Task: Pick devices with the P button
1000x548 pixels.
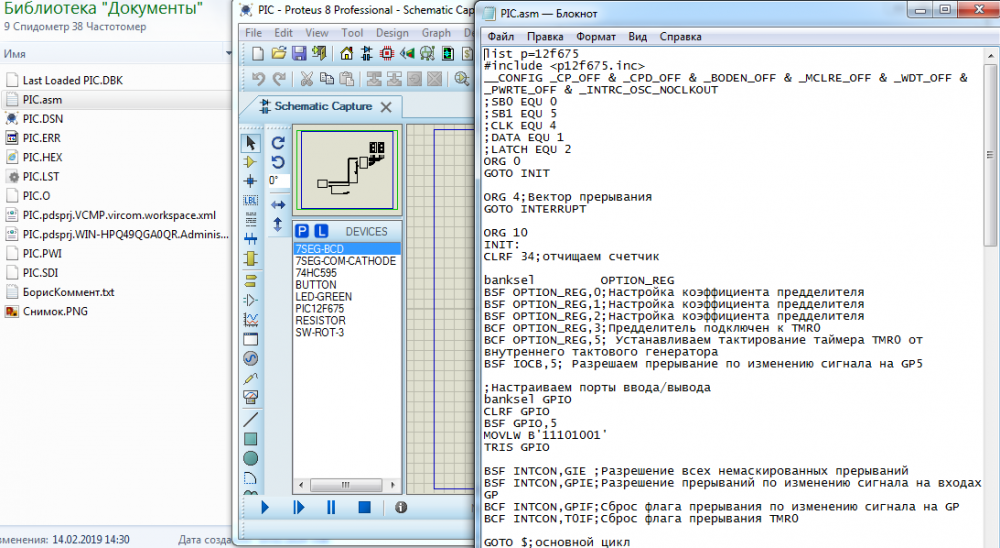Action: (x=303, y=231)
